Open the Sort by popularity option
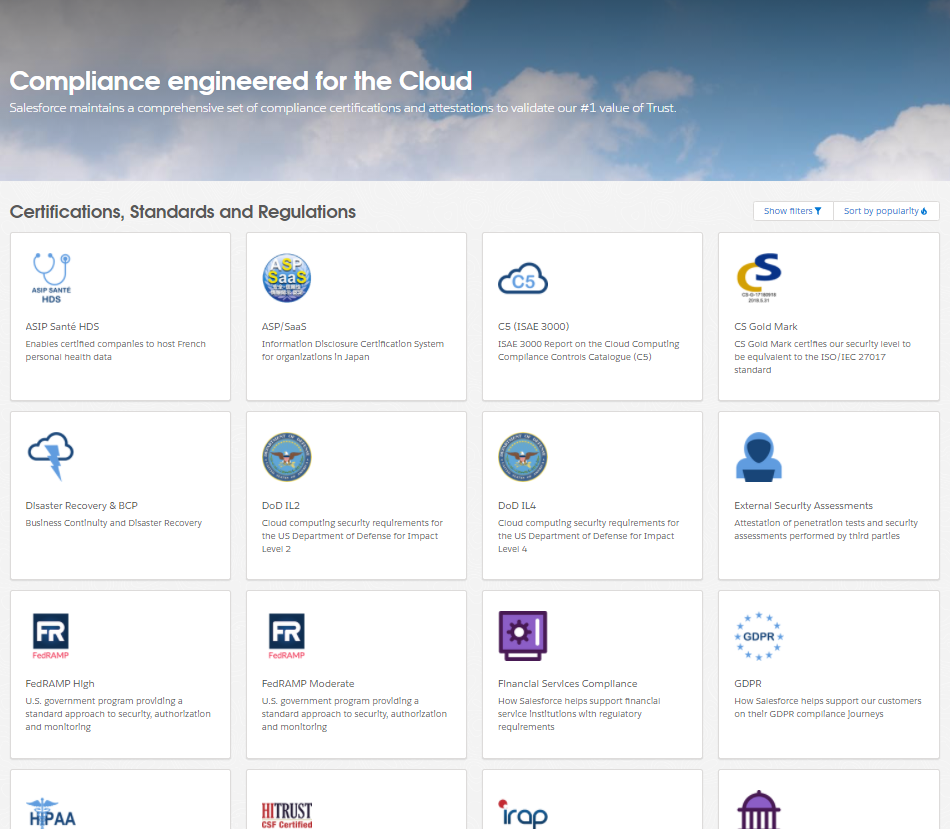 (886, 211)
